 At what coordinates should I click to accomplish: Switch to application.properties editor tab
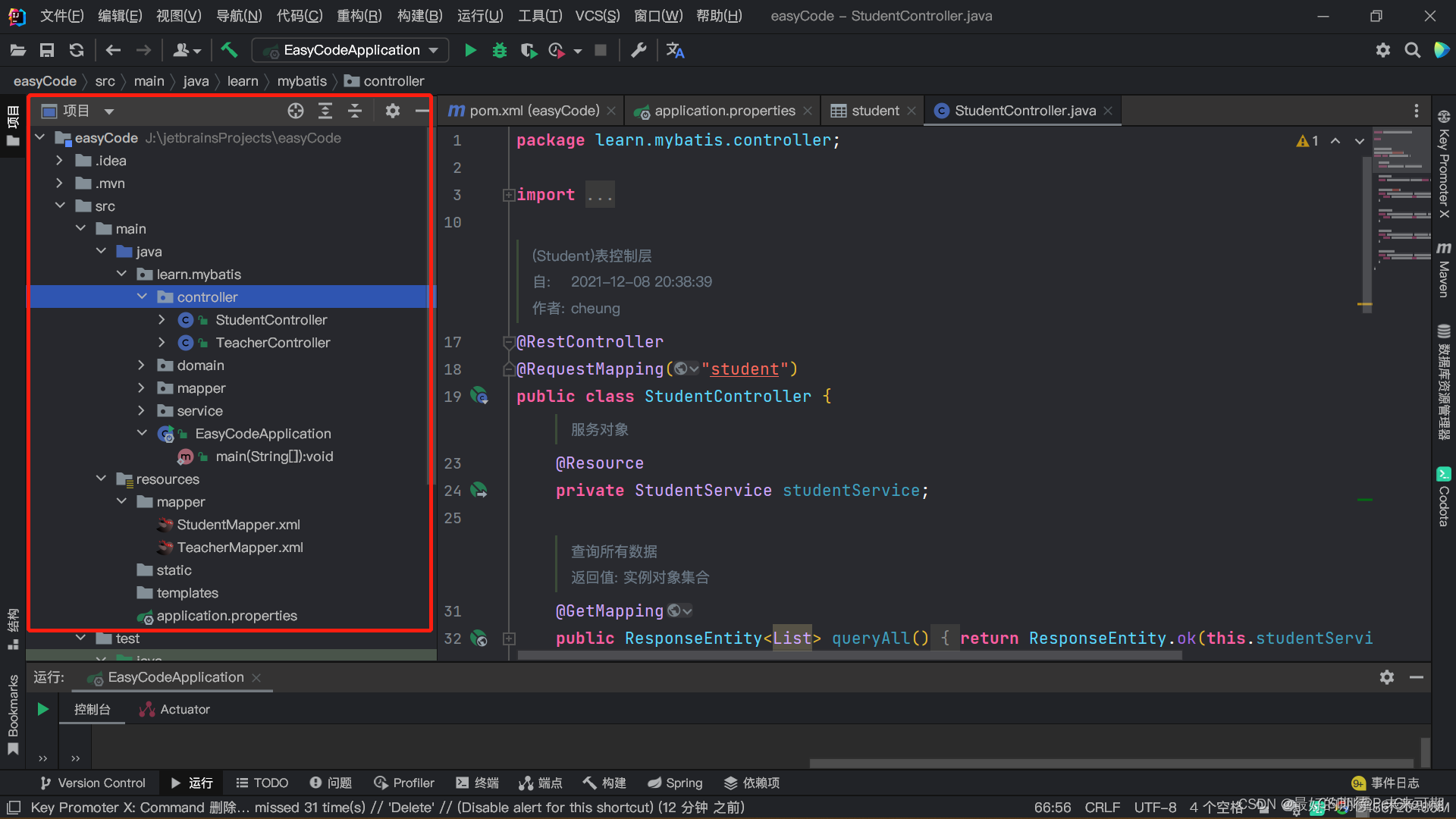pos(724,111)
